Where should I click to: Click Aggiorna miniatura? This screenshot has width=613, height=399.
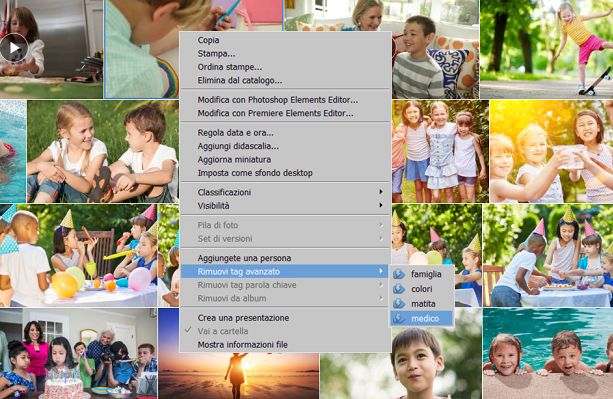(285, 159)
